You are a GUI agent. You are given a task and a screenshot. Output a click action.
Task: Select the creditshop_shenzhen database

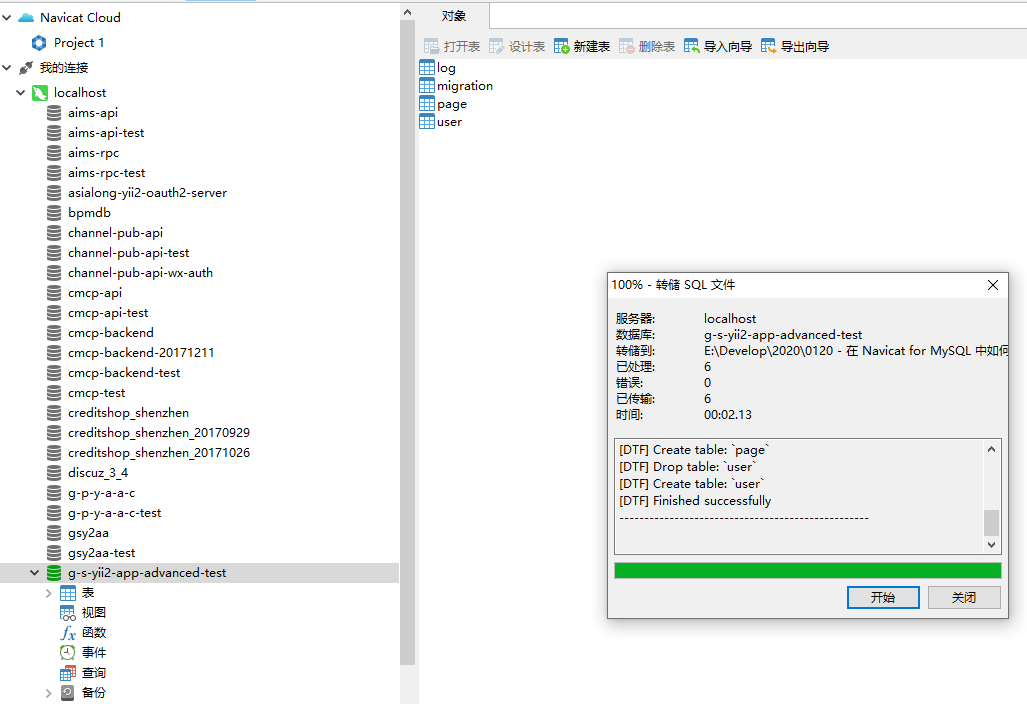pyautogui.click(x=128, y=413)
